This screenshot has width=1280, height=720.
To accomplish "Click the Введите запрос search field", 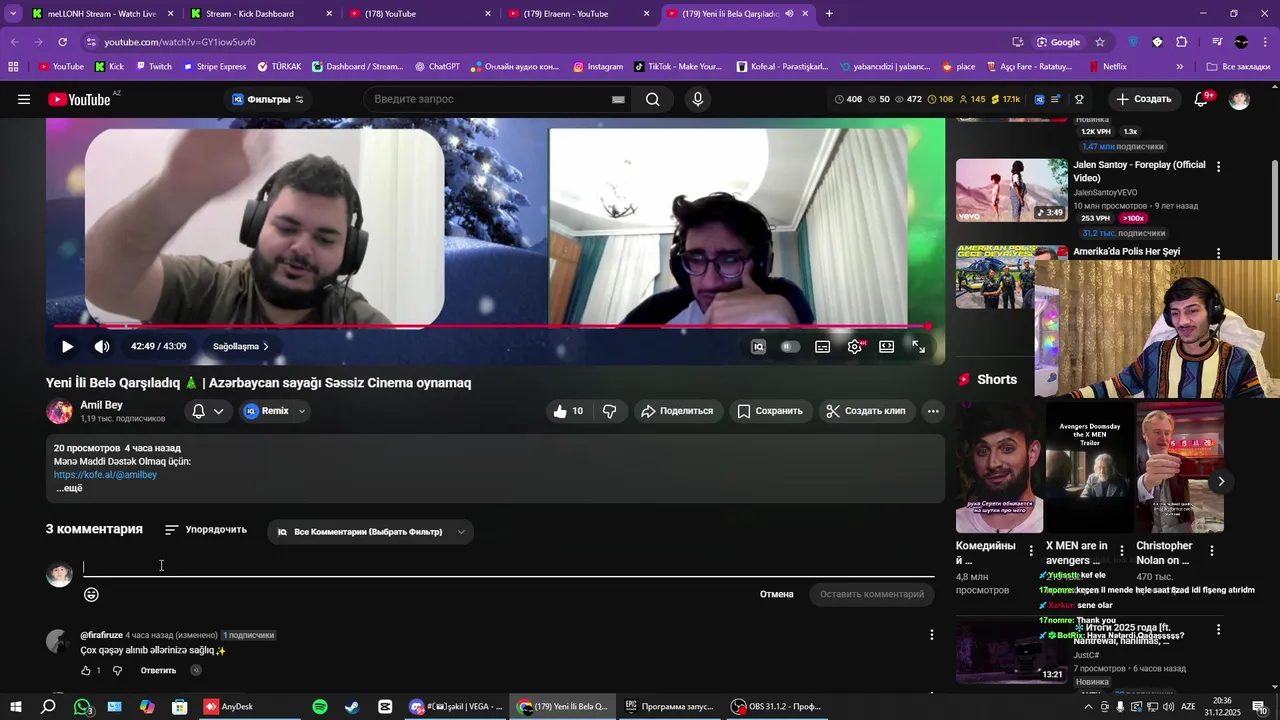I will pyautogui.click(x=485, y=99).
